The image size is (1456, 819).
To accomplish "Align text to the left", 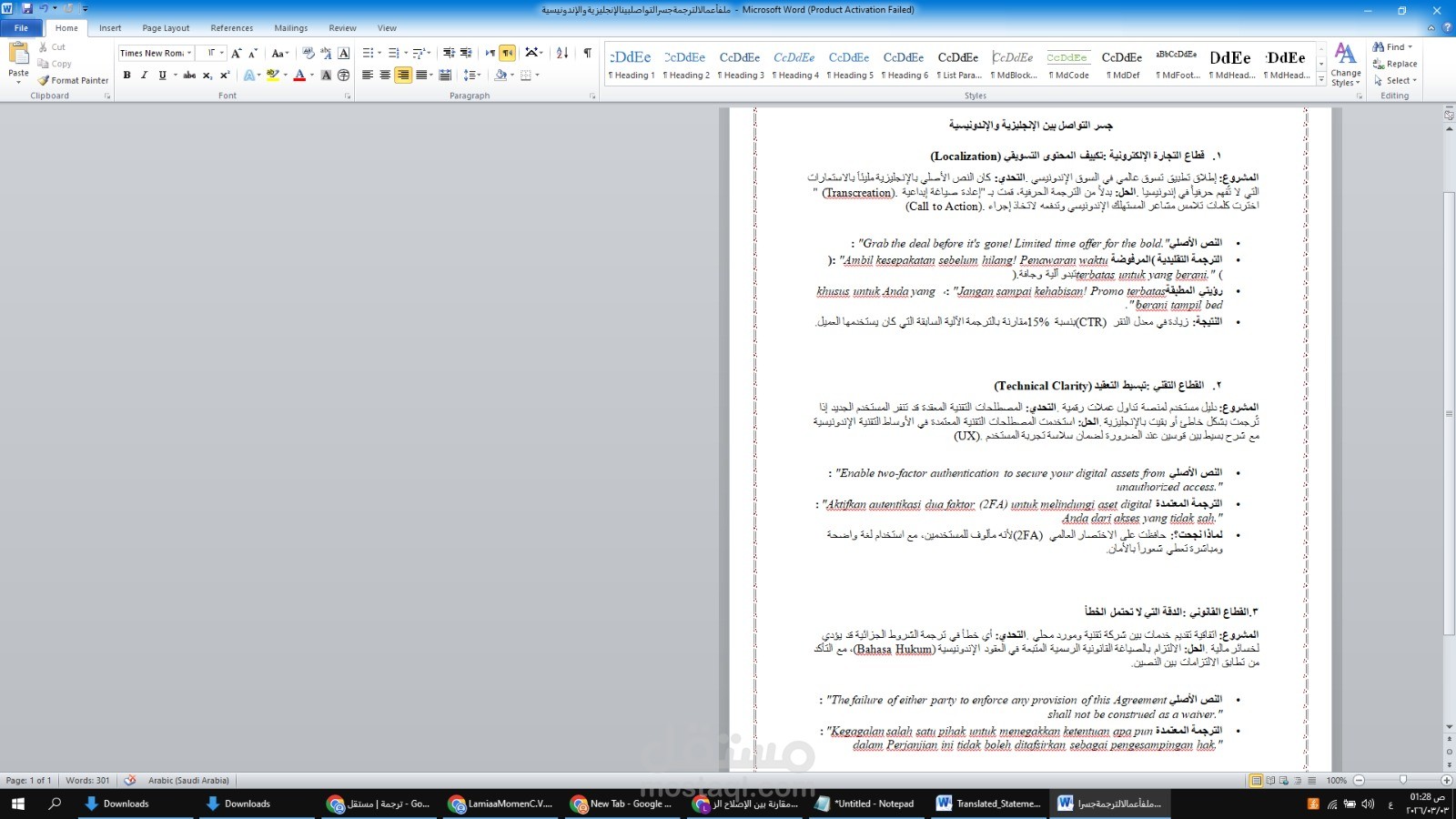I will click(x=368, y=76).
